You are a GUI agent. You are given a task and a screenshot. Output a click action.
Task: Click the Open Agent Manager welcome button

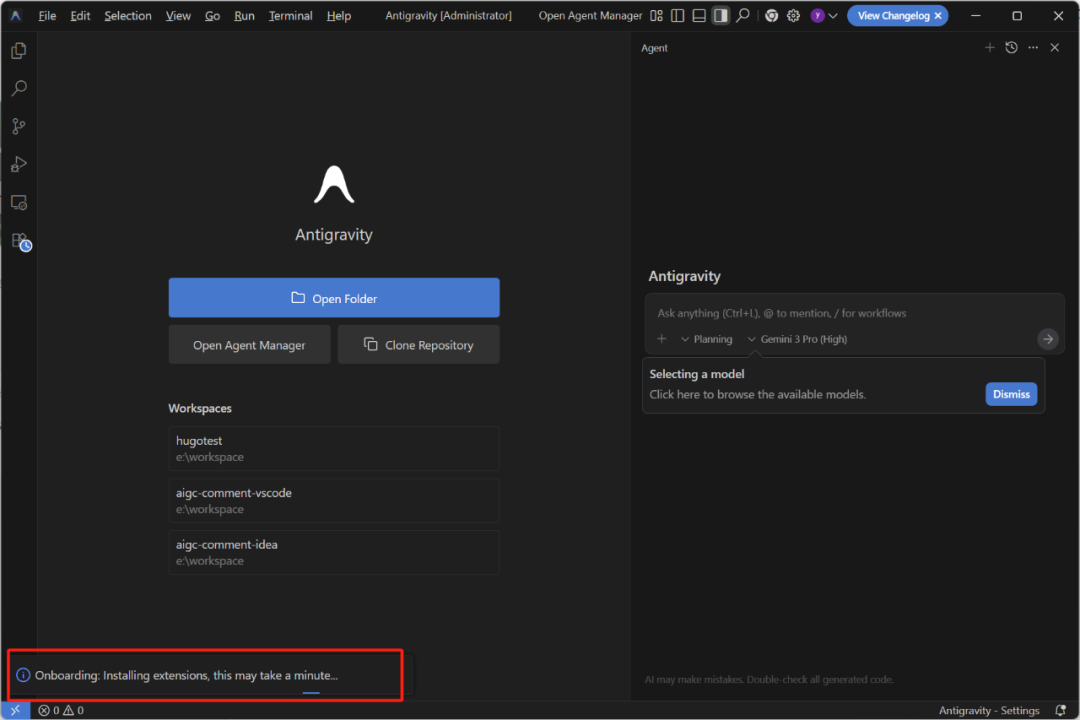(249, 344)
